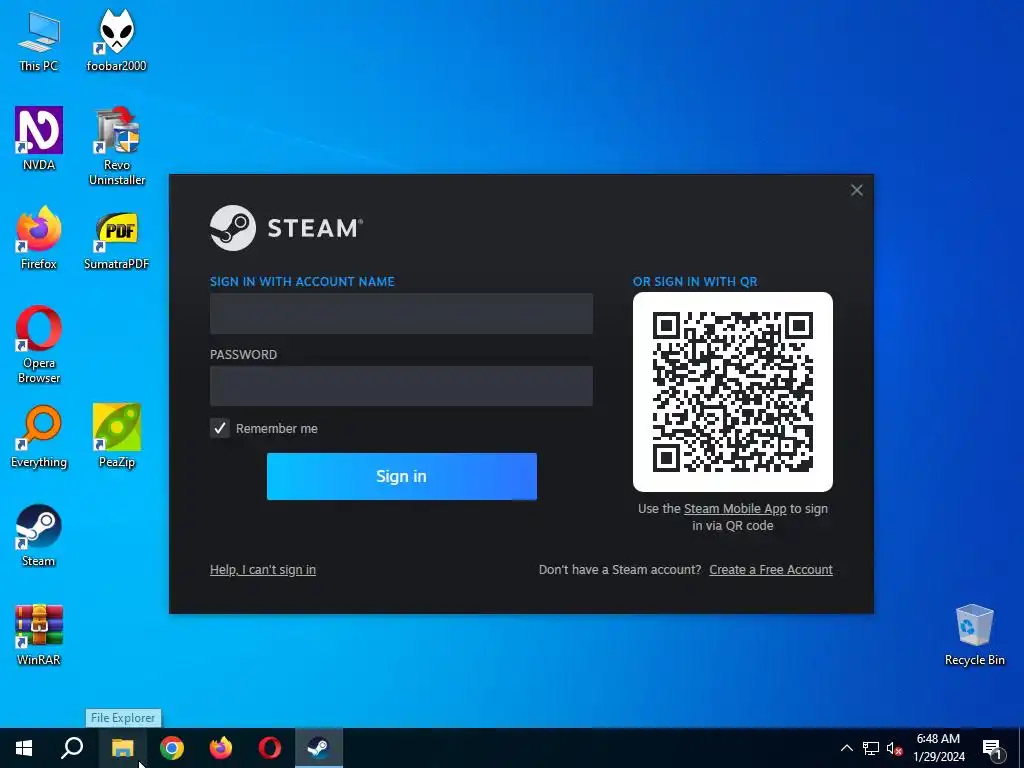Focus the account name input field
Screen dimensions: 1024x768
tap(402, 313)
